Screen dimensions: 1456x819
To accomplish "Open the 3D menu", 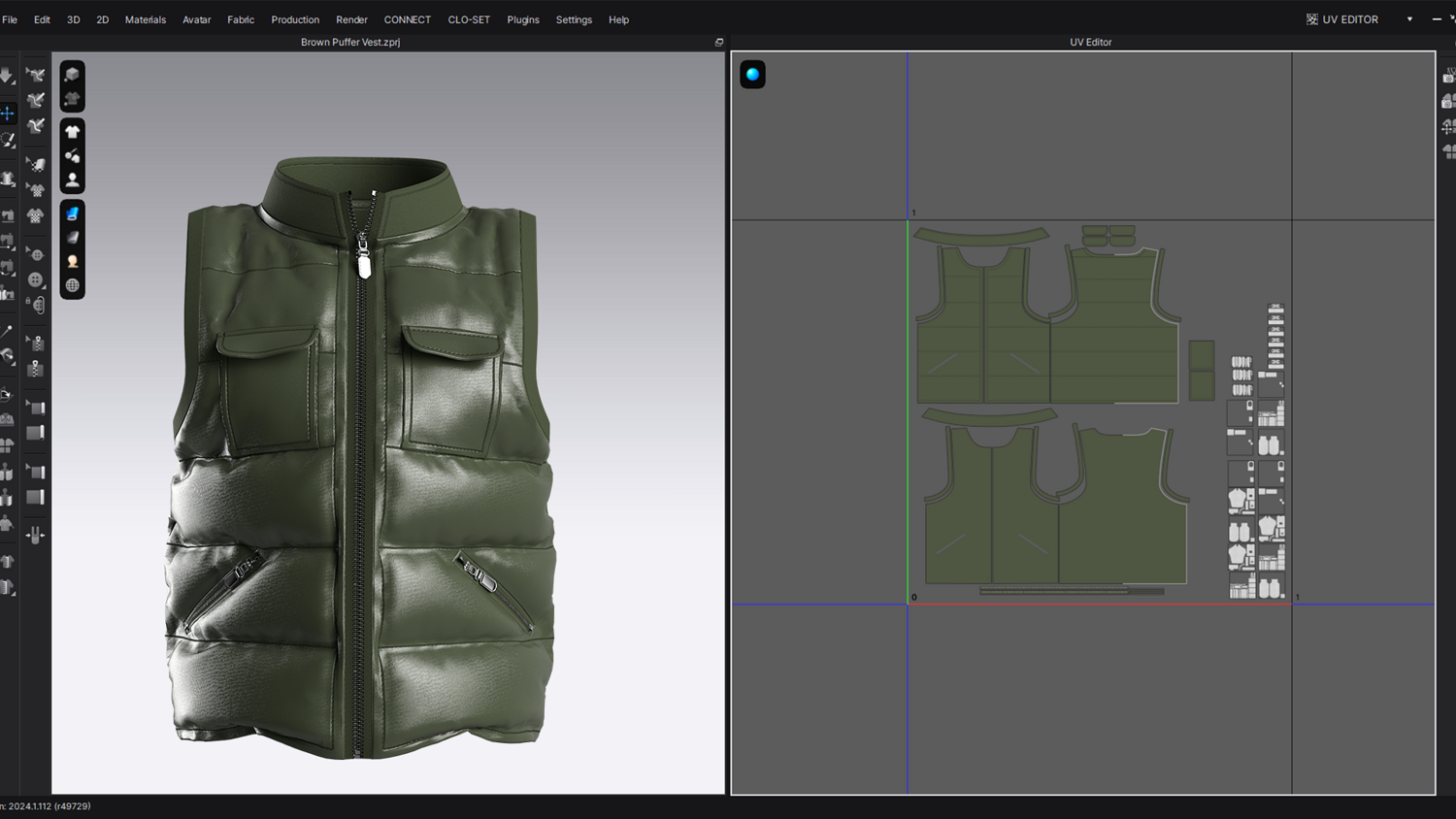I will click(73, 19).
